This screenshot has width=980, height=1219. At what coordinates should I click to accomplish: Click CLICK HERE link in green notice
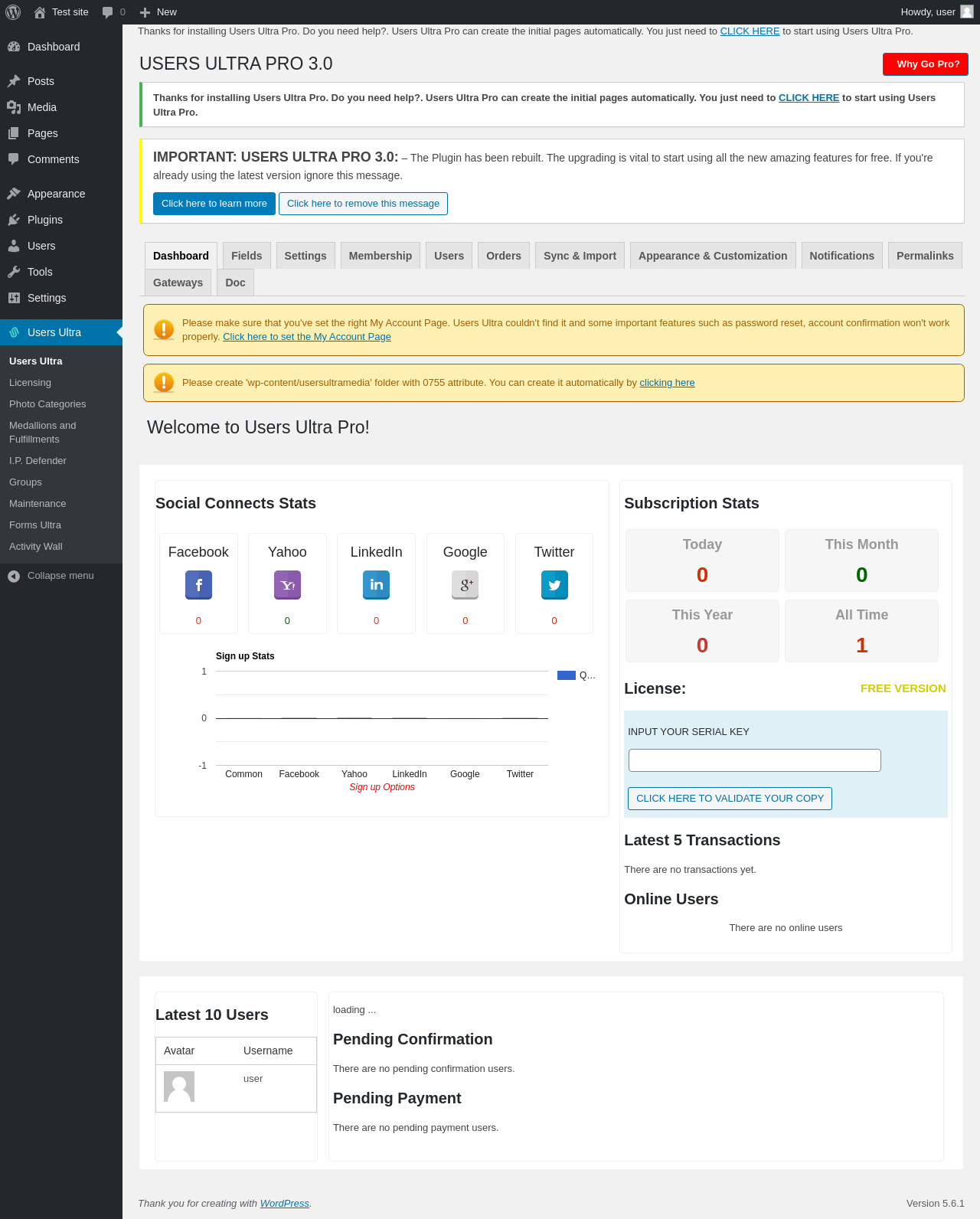[x=808, y=98]
